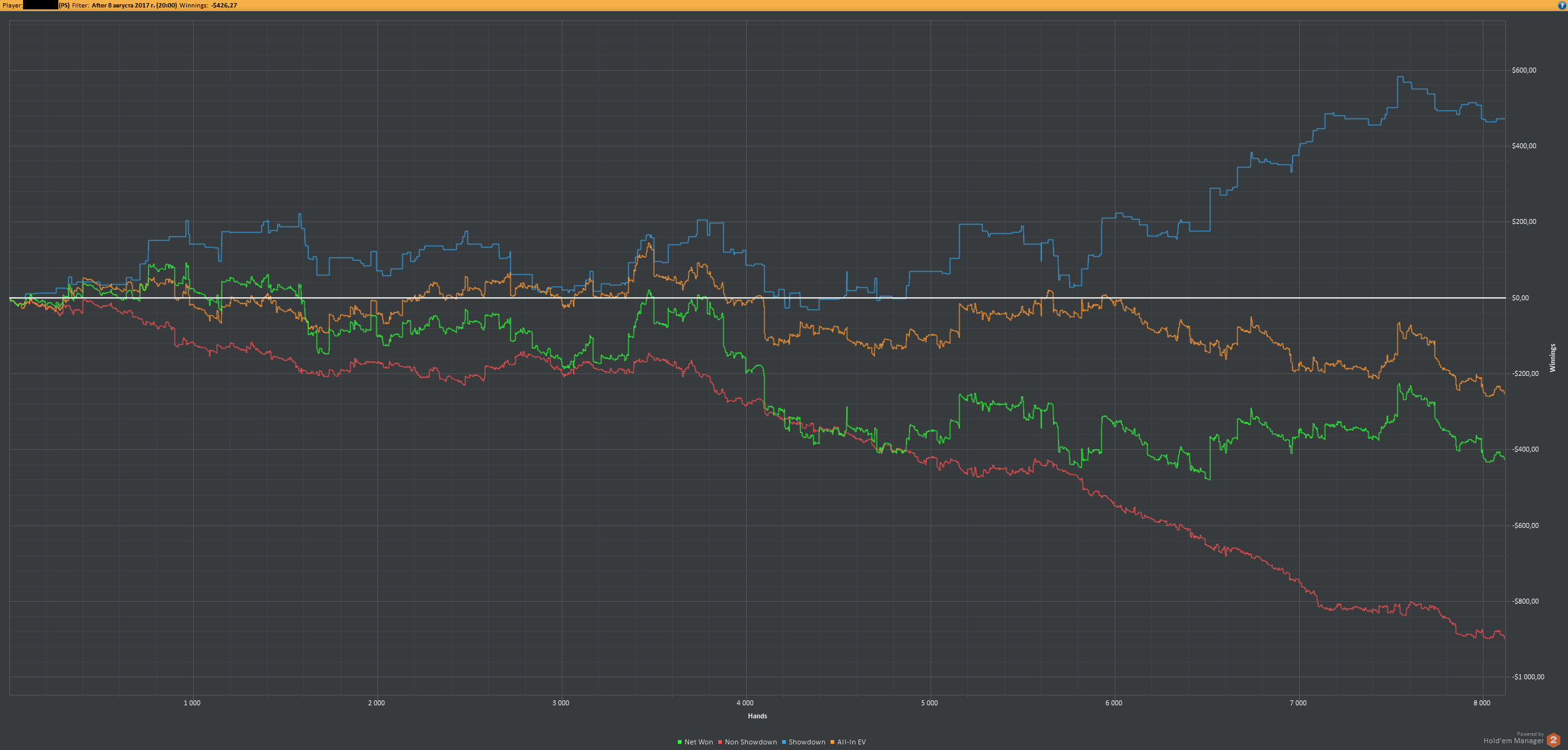Screen dimensions: 1568x750
Task: Click the Hold'em Manager 2 hexagon logo
Action: coord(1554,739)
